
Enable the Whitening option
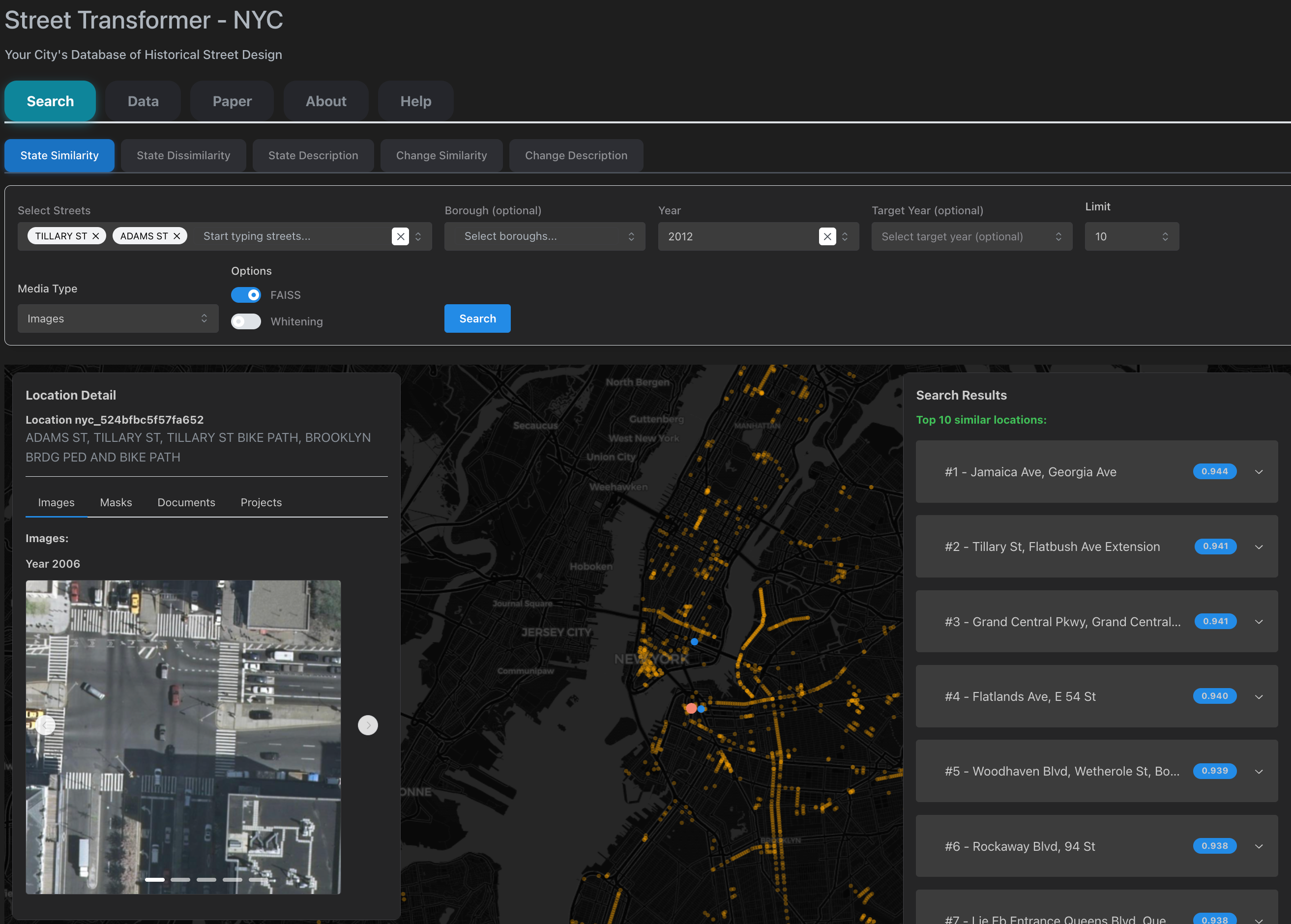point(246,321)
